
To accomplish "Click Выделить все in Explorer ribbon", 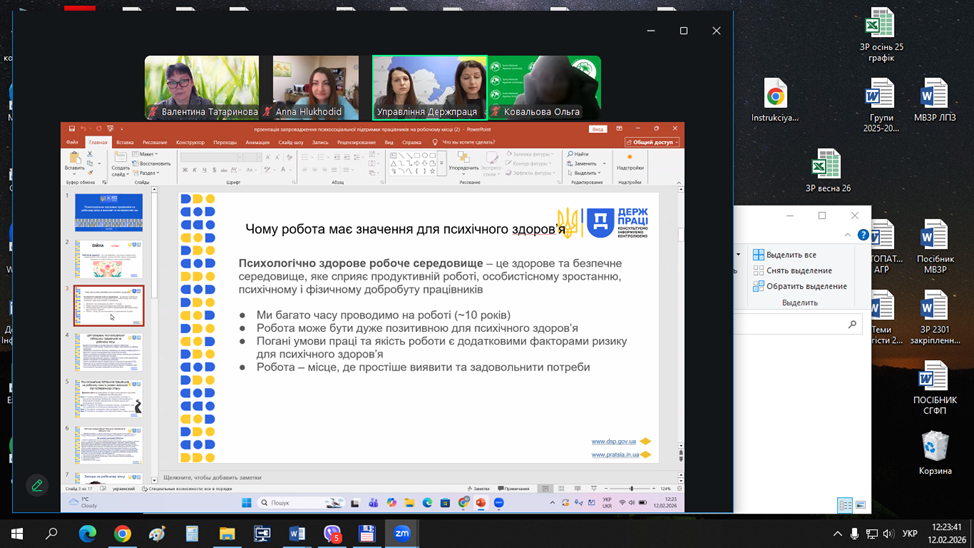I will click(x=791, y=255).
